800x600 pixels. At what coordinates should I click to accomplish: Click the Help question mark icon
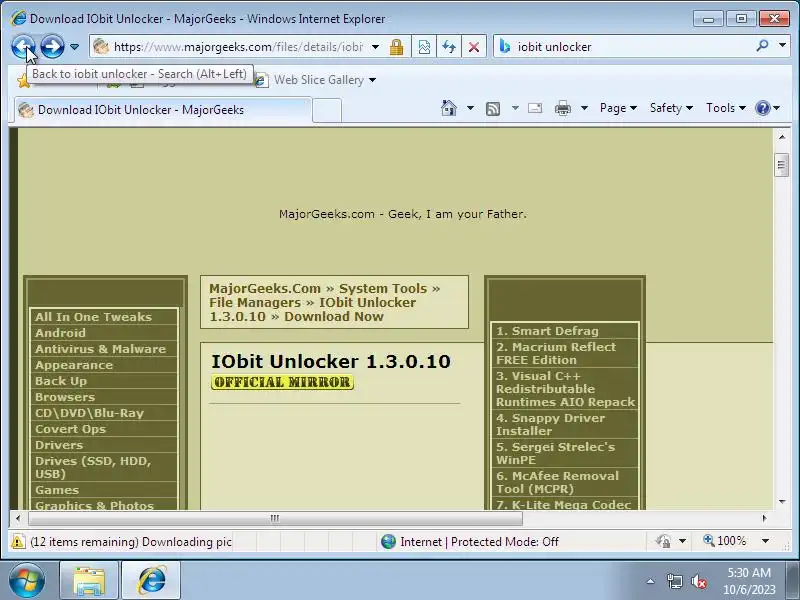(763, 108)
